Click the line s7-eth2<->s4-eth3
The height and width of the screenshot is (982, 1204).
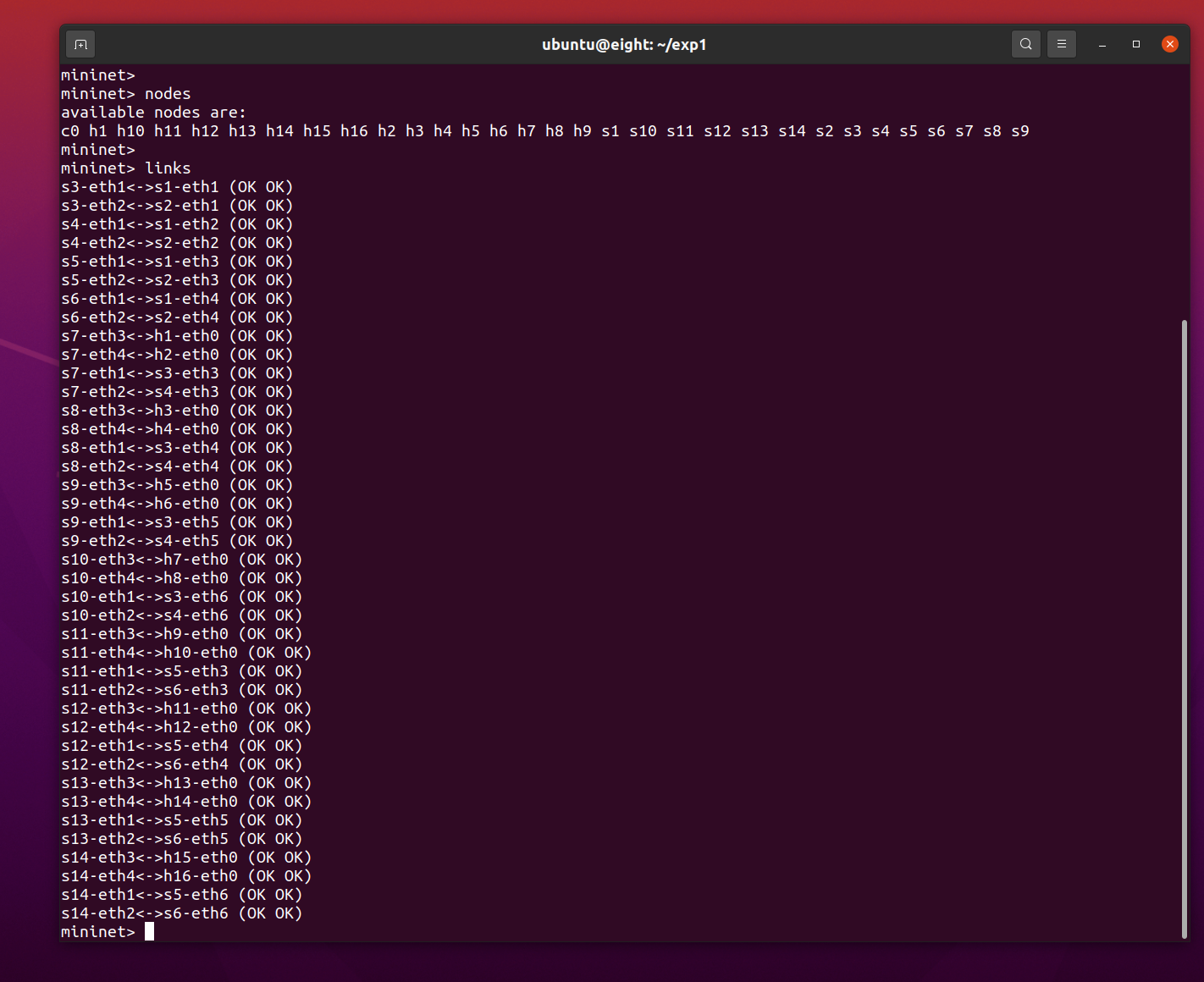177,392
